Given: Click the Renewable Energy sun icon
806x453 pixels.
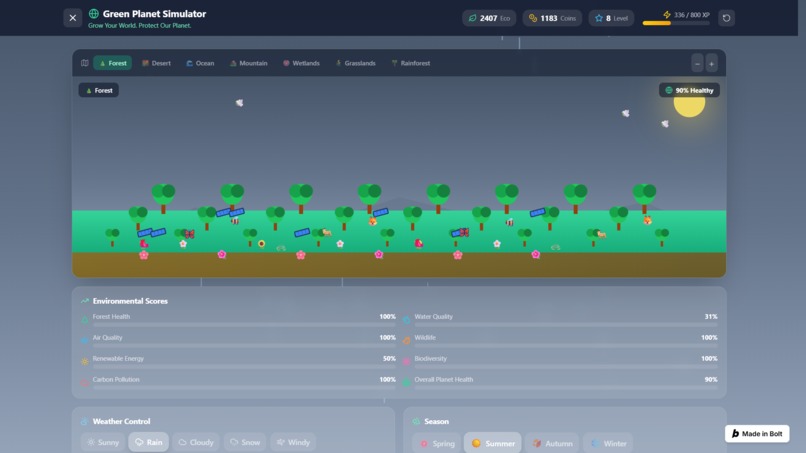Looking at the screenshot, I should 85,362.
